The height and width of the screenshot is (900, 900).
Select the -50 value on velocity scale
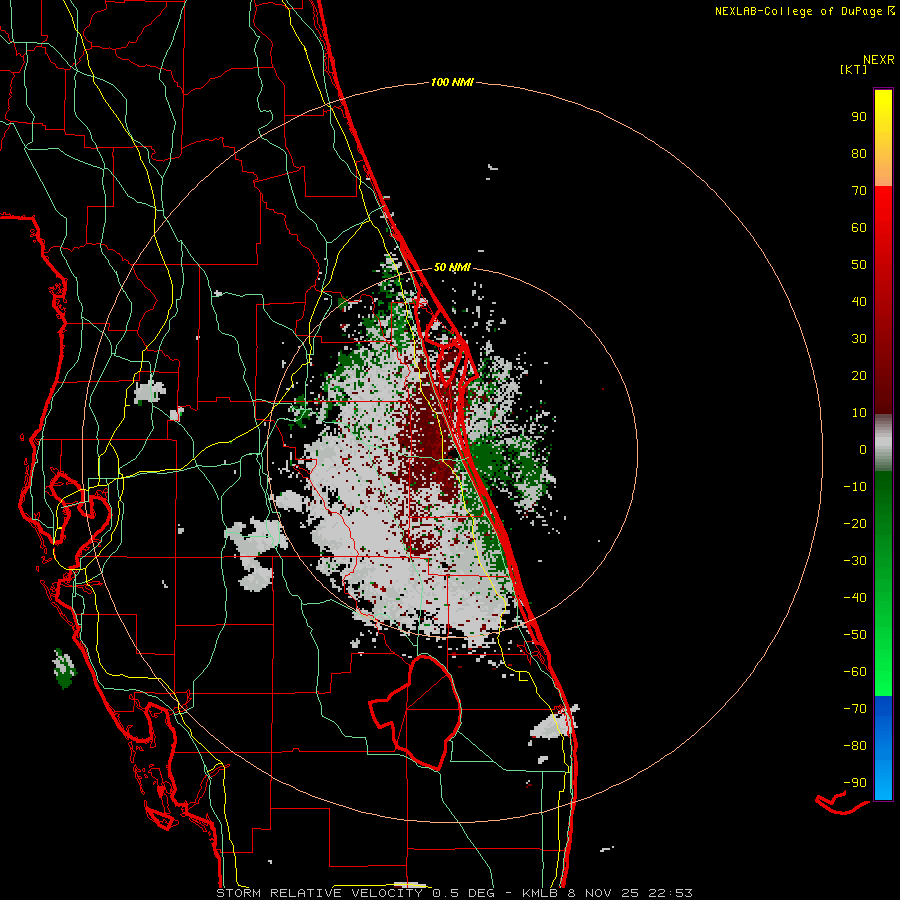pos(855,634)
